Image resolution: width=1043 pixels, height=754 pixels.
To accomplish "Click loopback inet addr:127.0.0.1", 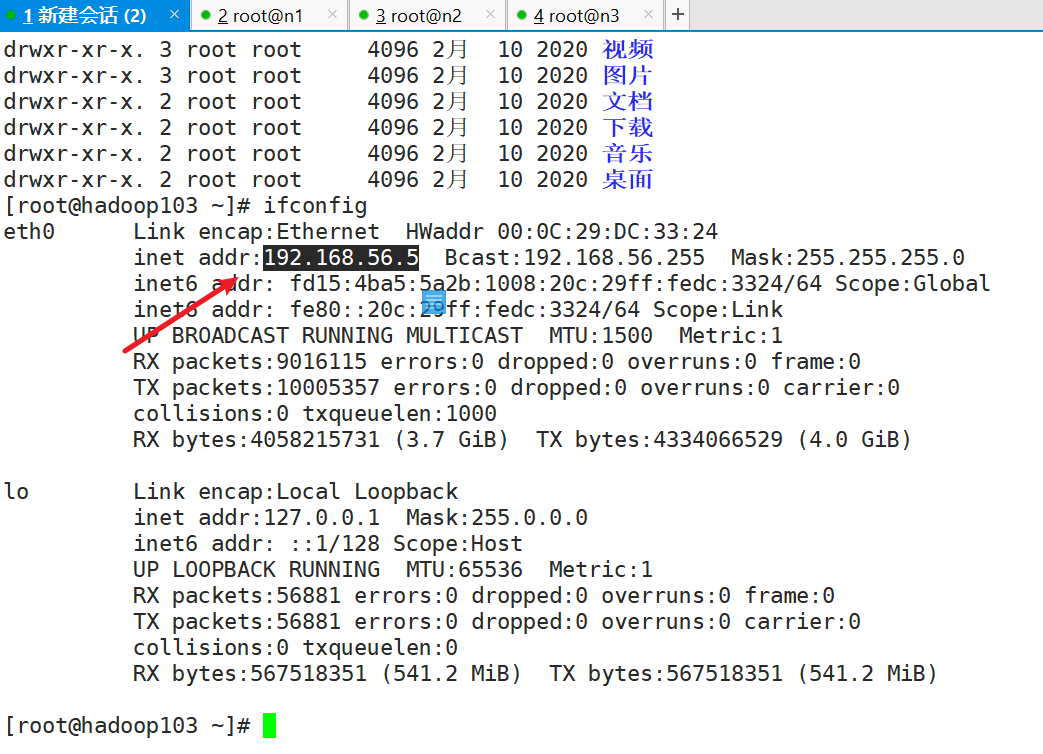I will tap(257, 517).
